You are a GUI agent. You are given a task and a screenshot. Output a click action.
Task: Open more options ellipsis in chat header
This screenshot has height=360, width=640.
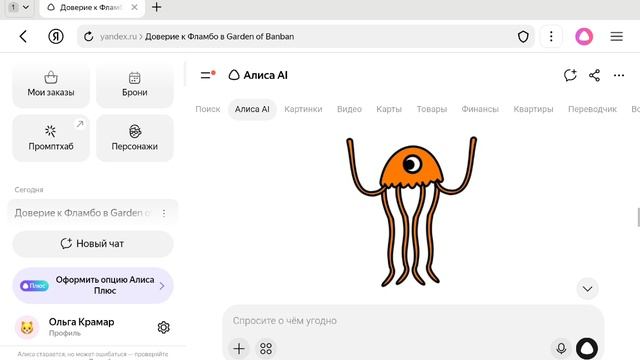pos(619,75)
